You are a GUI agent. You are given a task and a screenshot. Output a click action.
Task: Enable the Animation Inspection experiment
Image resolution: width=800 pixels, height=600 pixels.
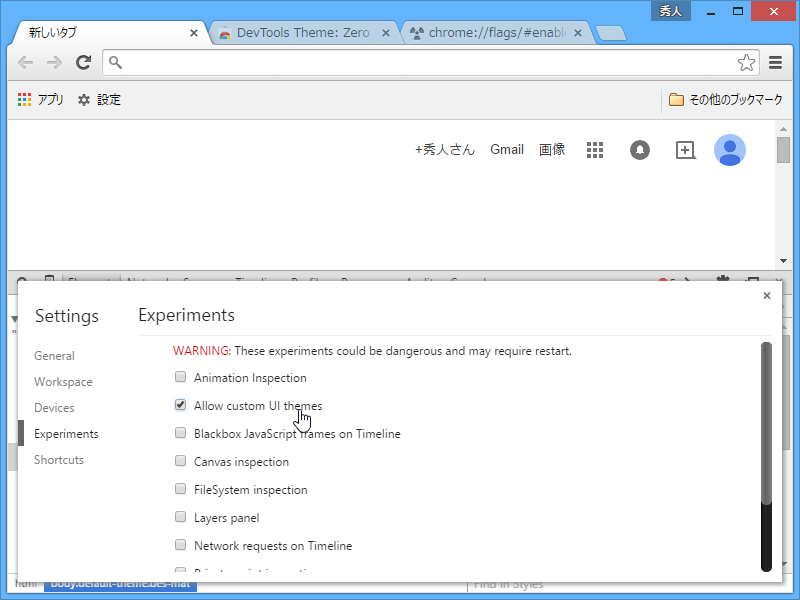[180, 377]
